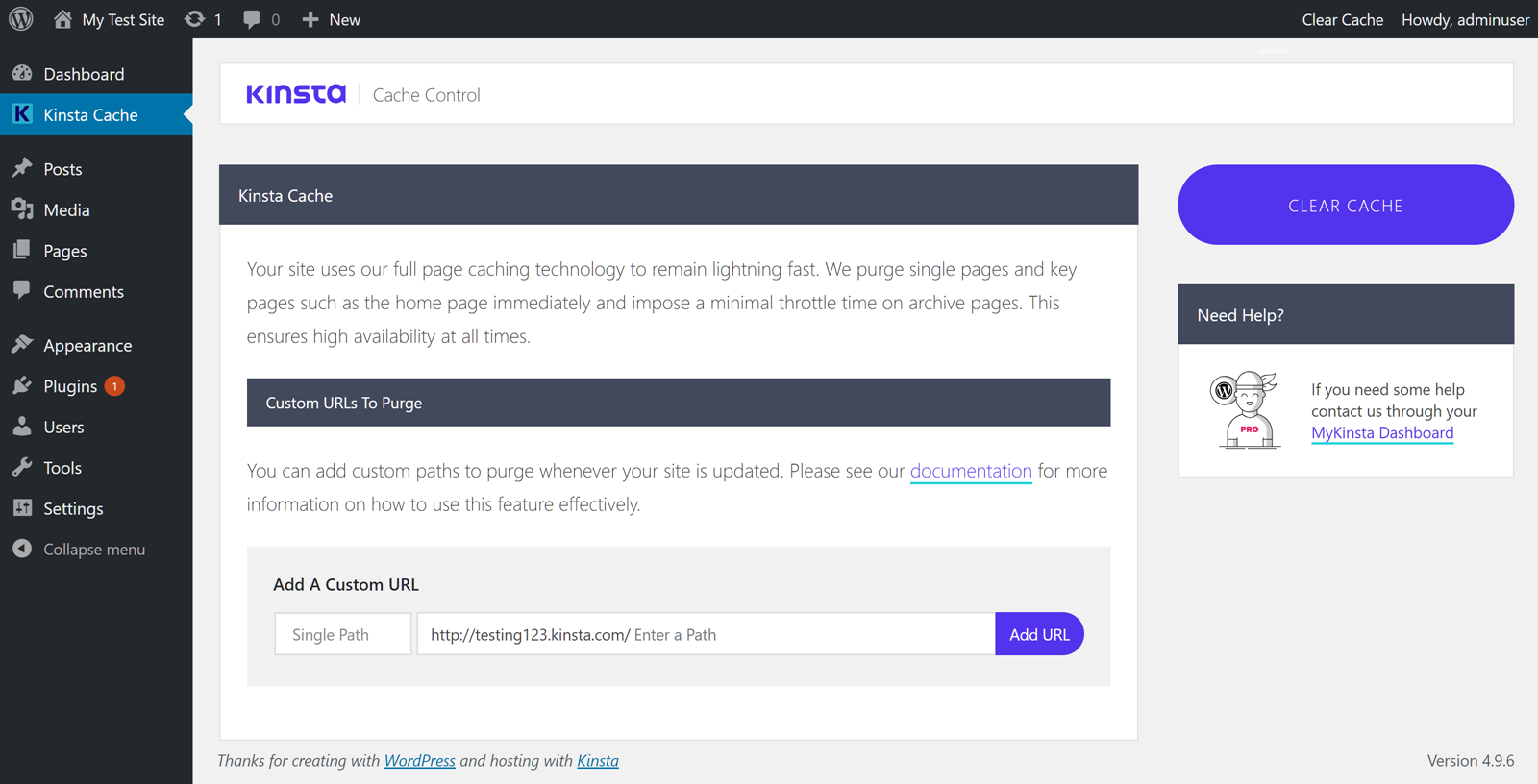Click the Appearance paintbrush icon
The height and width of the screenshot is (784, 1538).
tap(22, 344)
